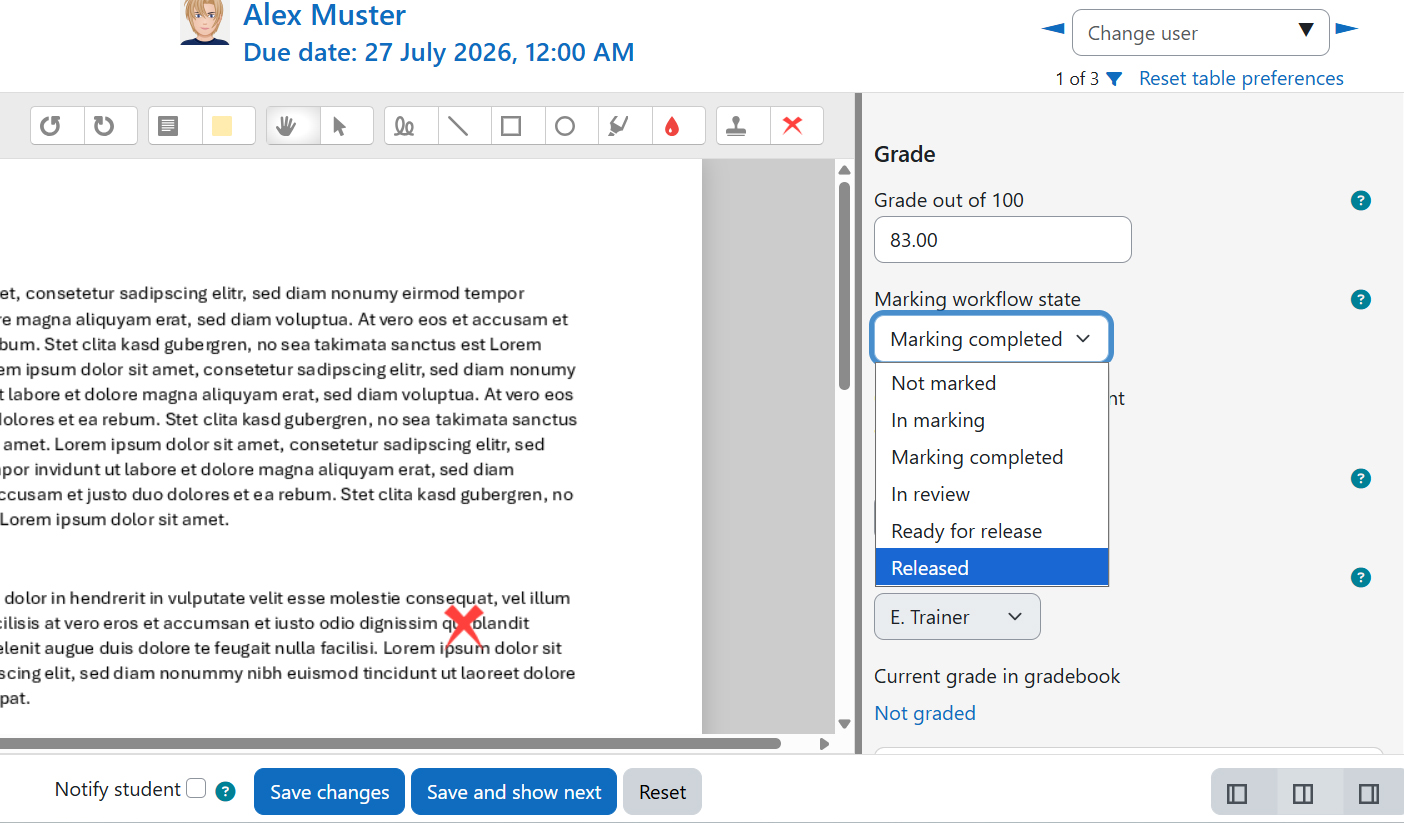The height and width of the screenshot is (823, 1404).
Task: Choose Ready for release option
Action: [991, 531]
